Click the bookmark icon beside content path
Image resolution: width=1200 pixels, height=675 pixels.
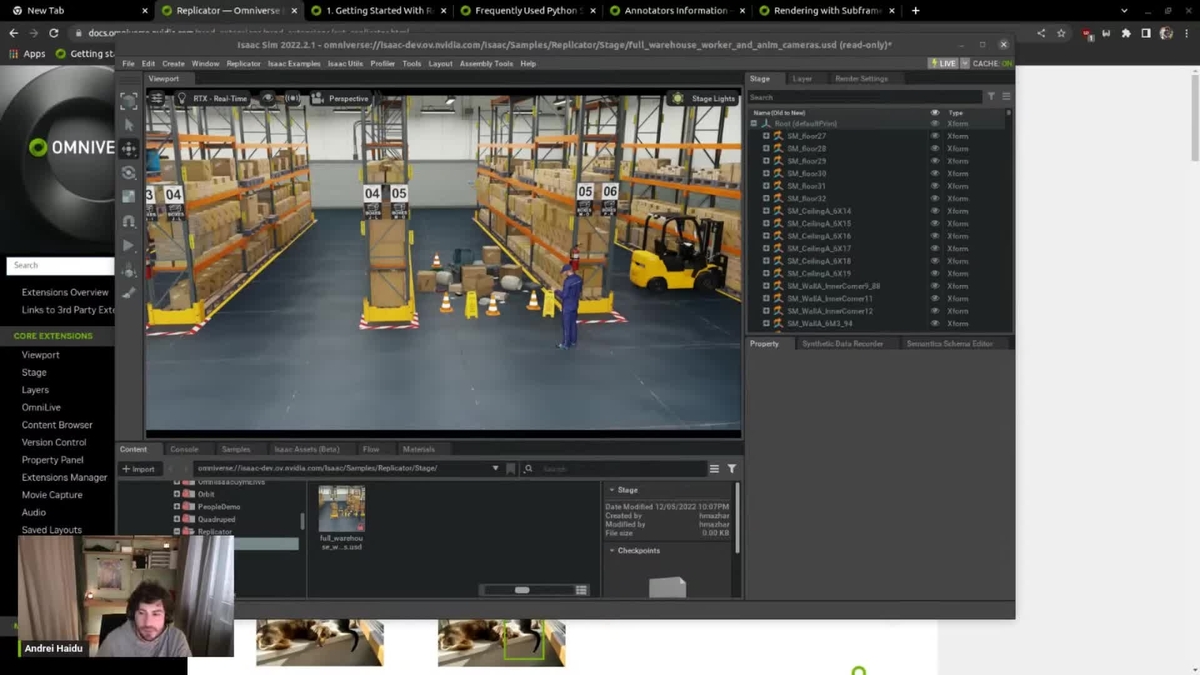511,469
